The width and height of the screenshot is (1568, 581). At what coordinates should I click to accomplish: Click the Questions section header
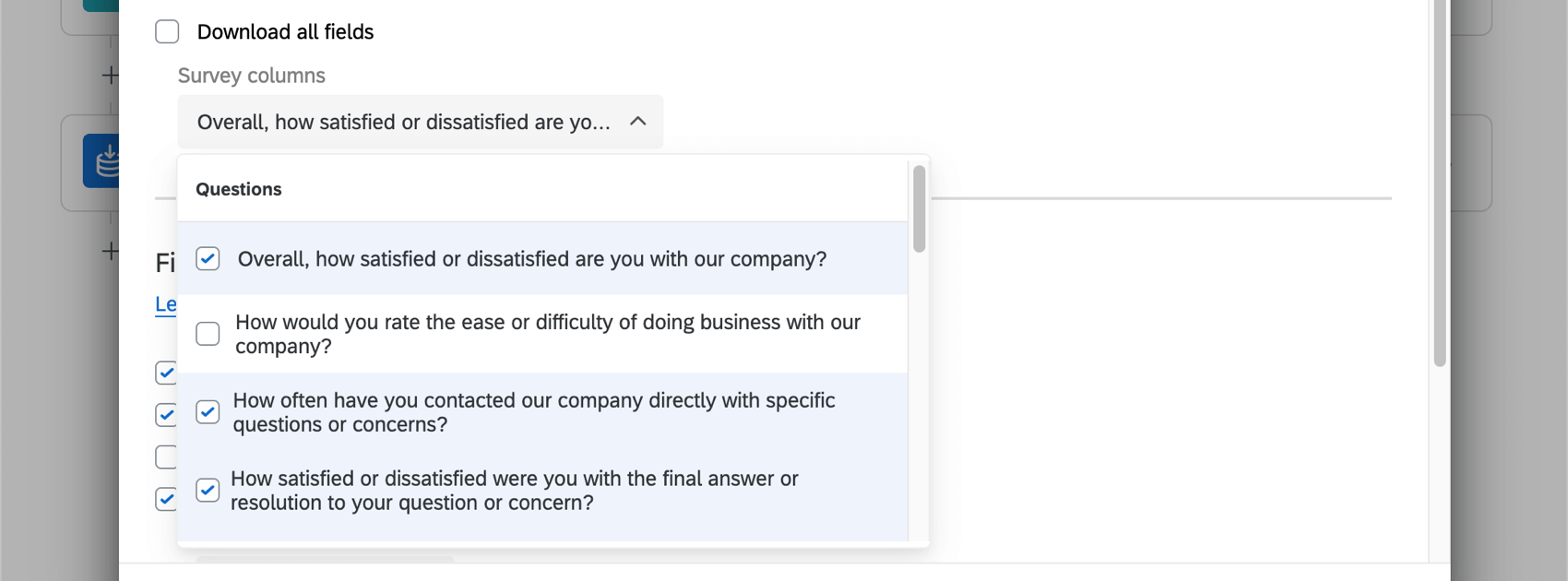point(239,189)
